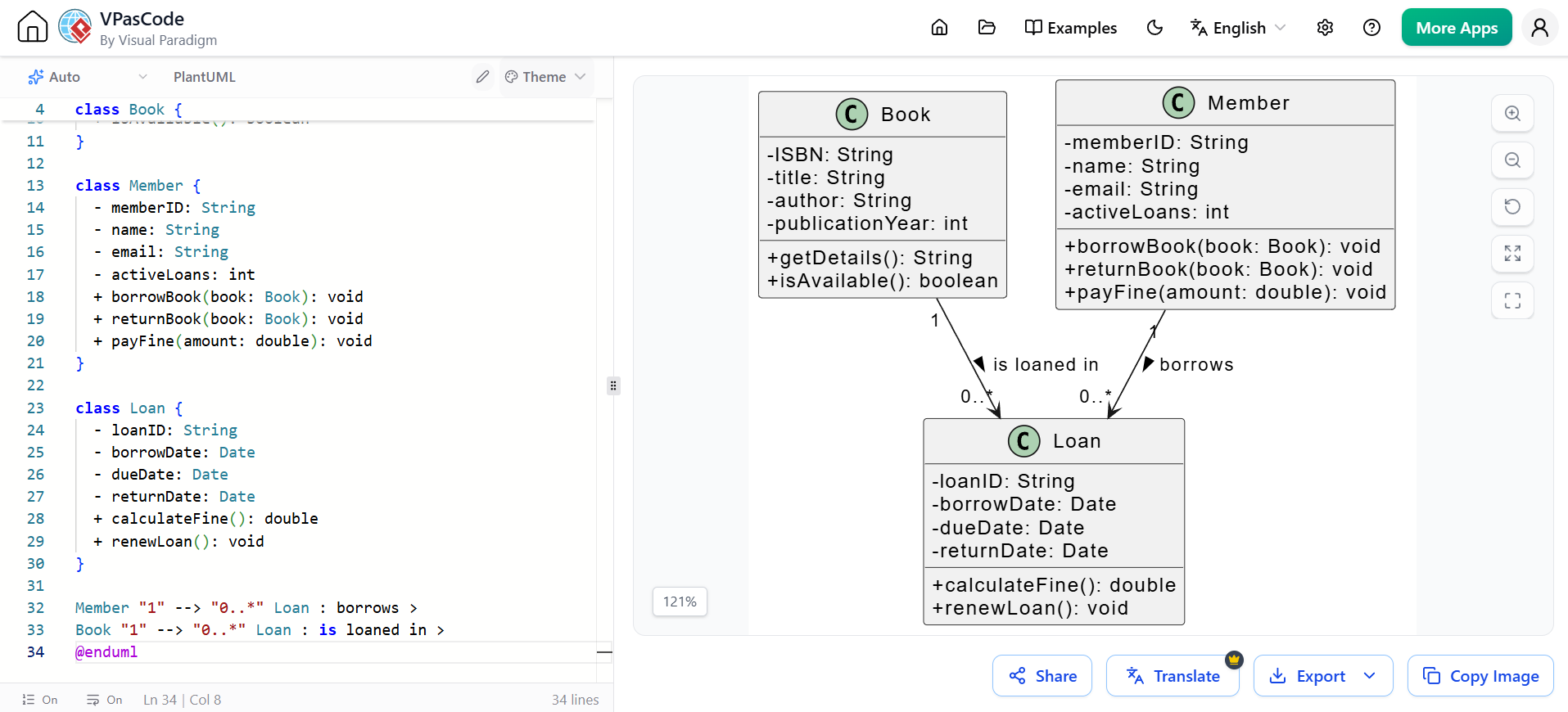This screenshot has width=1568, height=712.
Task: Click line 14 'memberID: String' code
Action: 174,208
